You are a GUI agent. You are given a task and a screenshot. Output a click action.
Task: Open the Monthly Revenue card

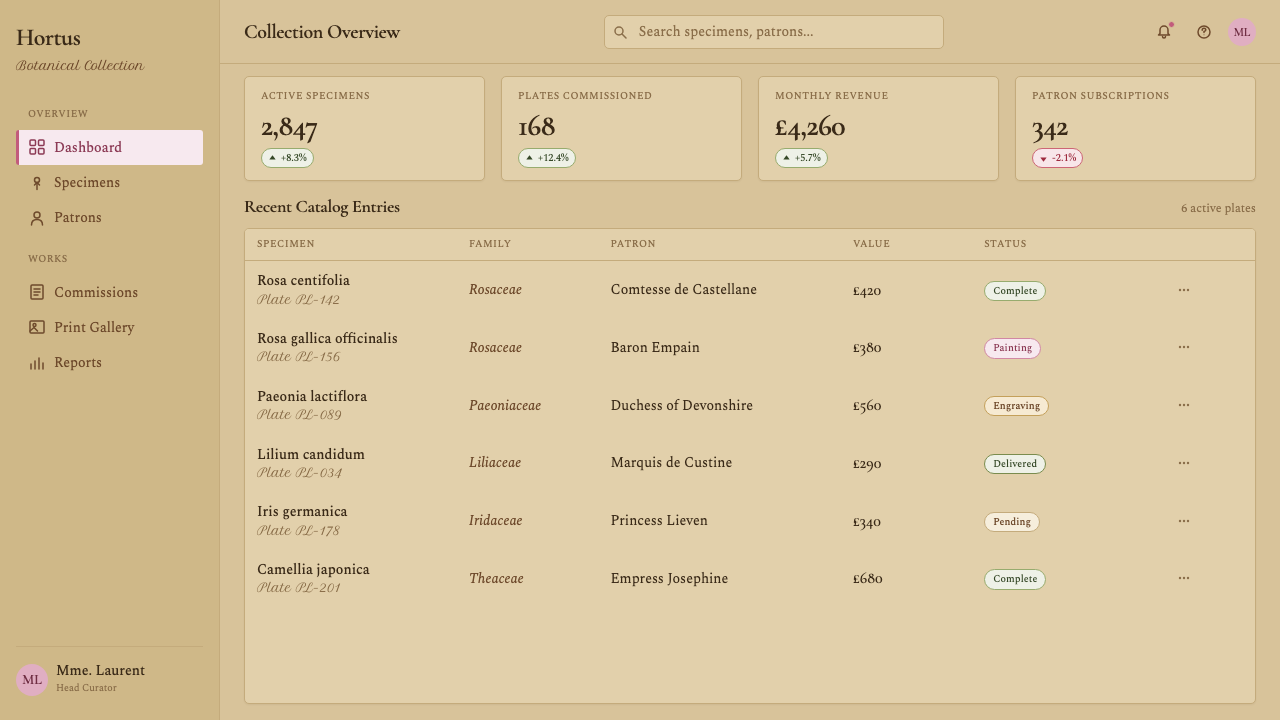pyautogui.click(x=878, y=129)
